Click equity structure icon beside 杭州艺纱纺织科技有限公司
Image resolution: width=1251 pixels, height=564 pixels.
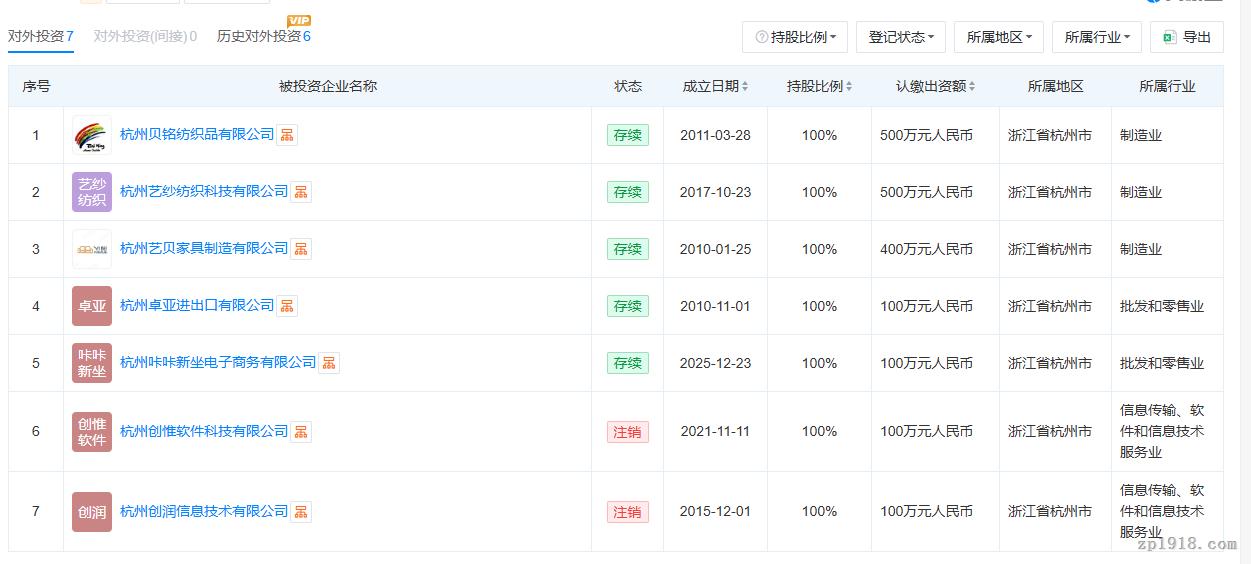pos(301,192)
